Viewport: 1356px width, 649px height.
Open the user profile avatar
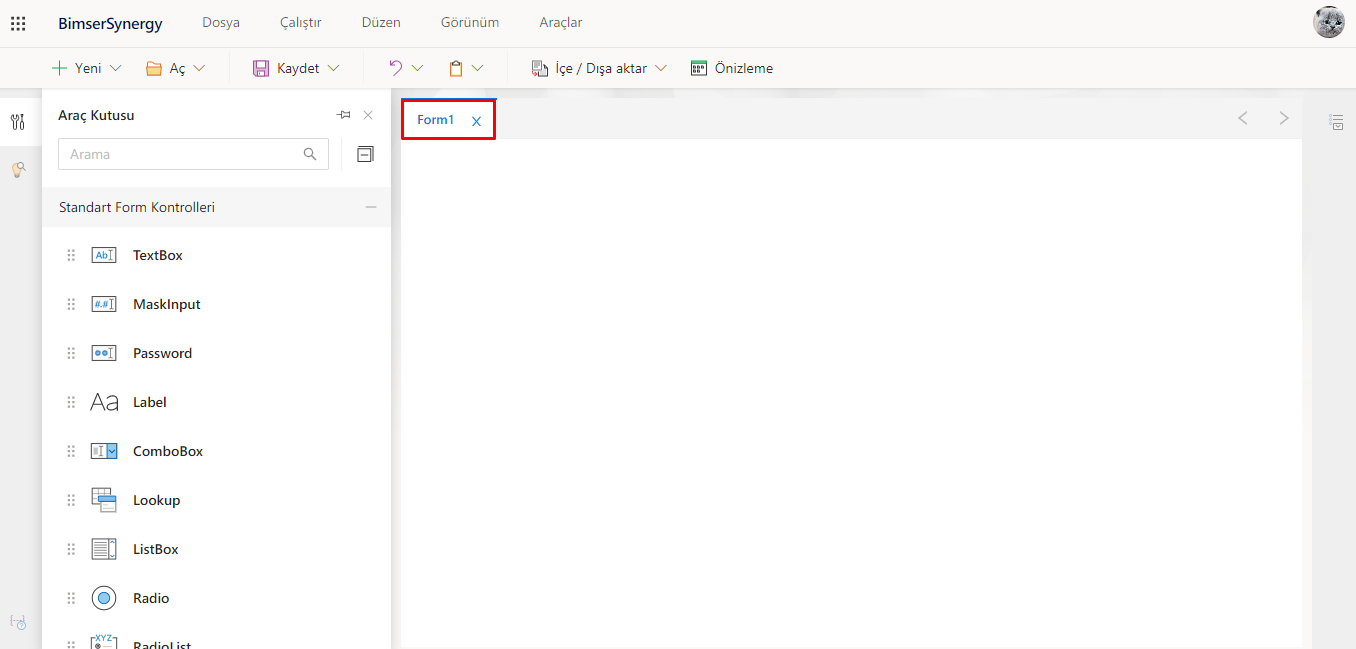pyautogui.click(x=1328, y=22)
